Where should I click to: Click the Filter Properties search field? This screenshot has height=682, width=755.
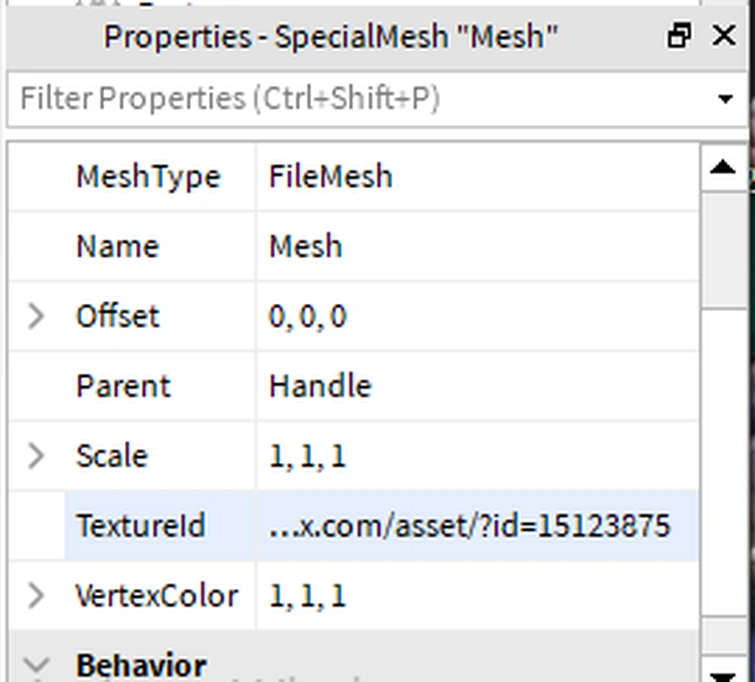(360, 99)
